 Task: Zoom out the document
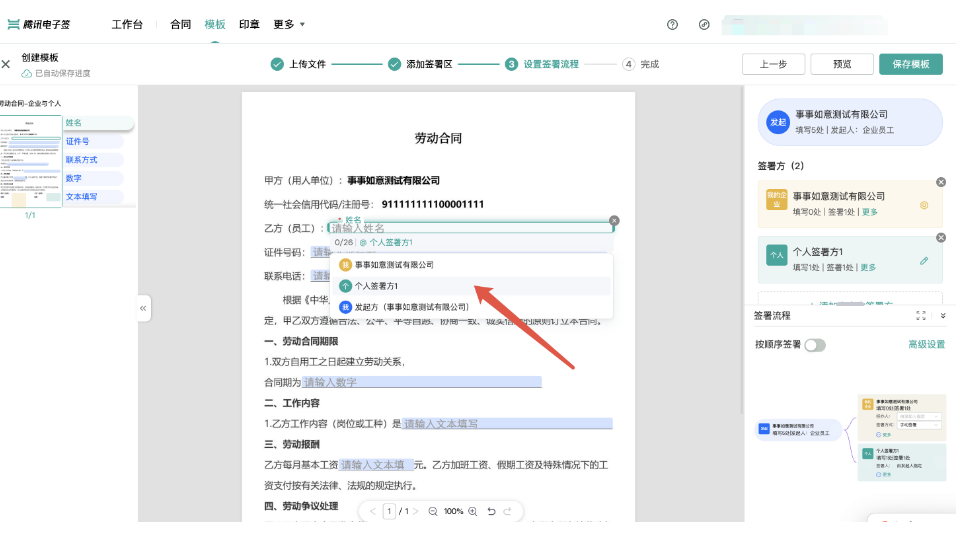coord(432,511)
